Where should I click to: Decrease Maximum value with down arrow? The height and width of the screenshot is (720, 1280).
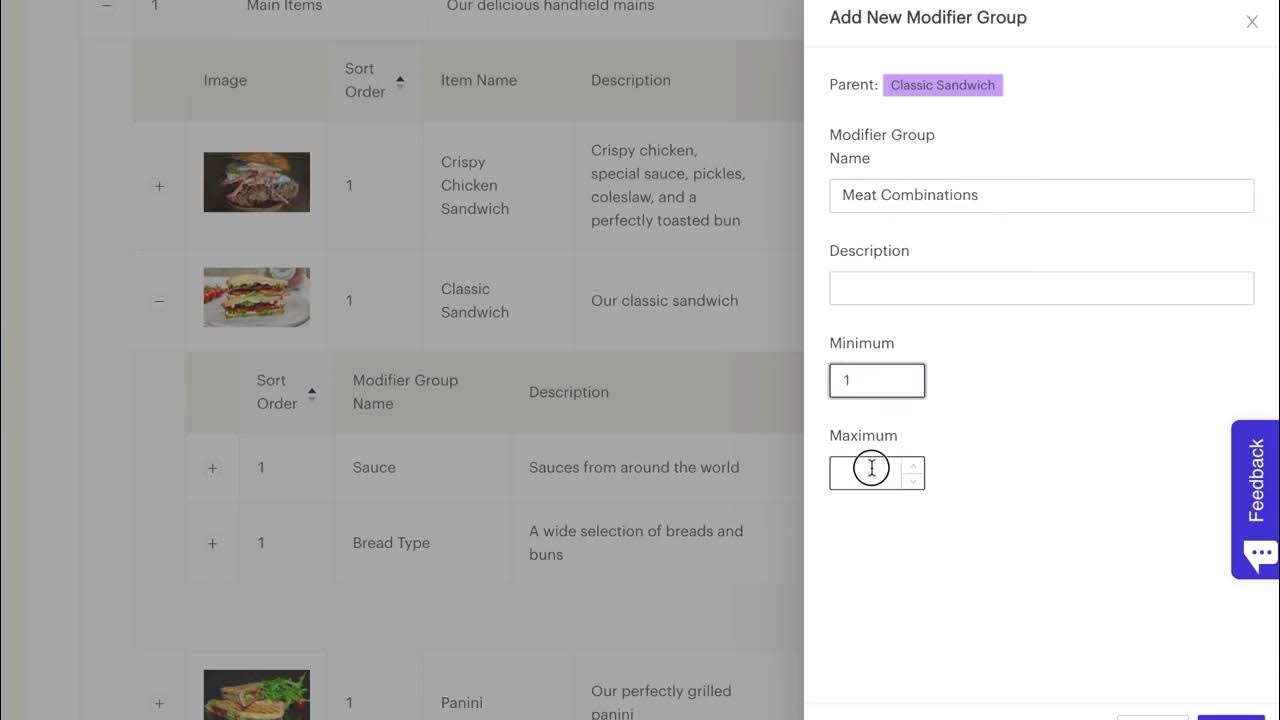(x=912, y=481)
